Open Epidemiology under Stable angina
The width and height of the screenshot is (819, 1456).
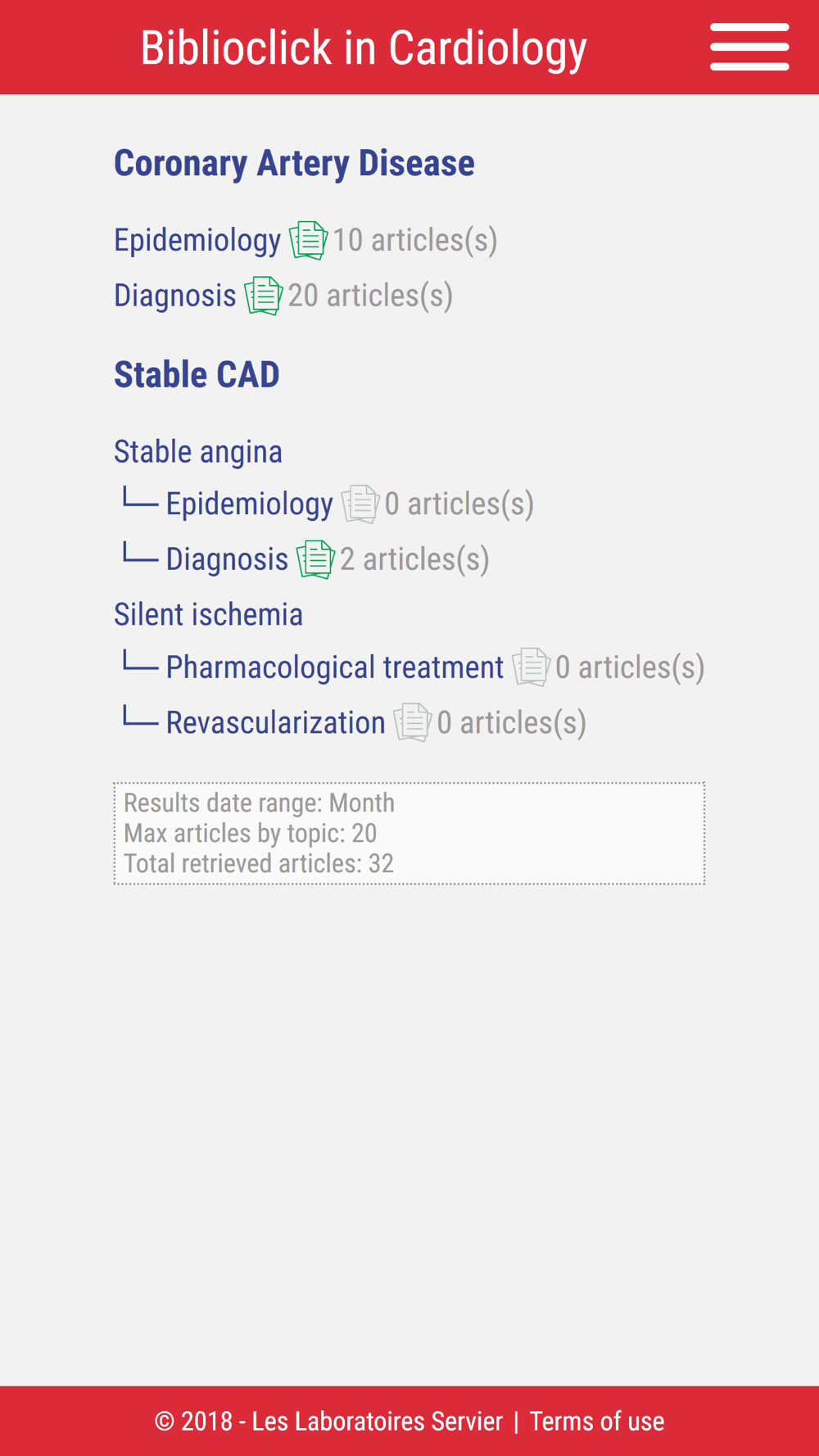pos(249,504)
